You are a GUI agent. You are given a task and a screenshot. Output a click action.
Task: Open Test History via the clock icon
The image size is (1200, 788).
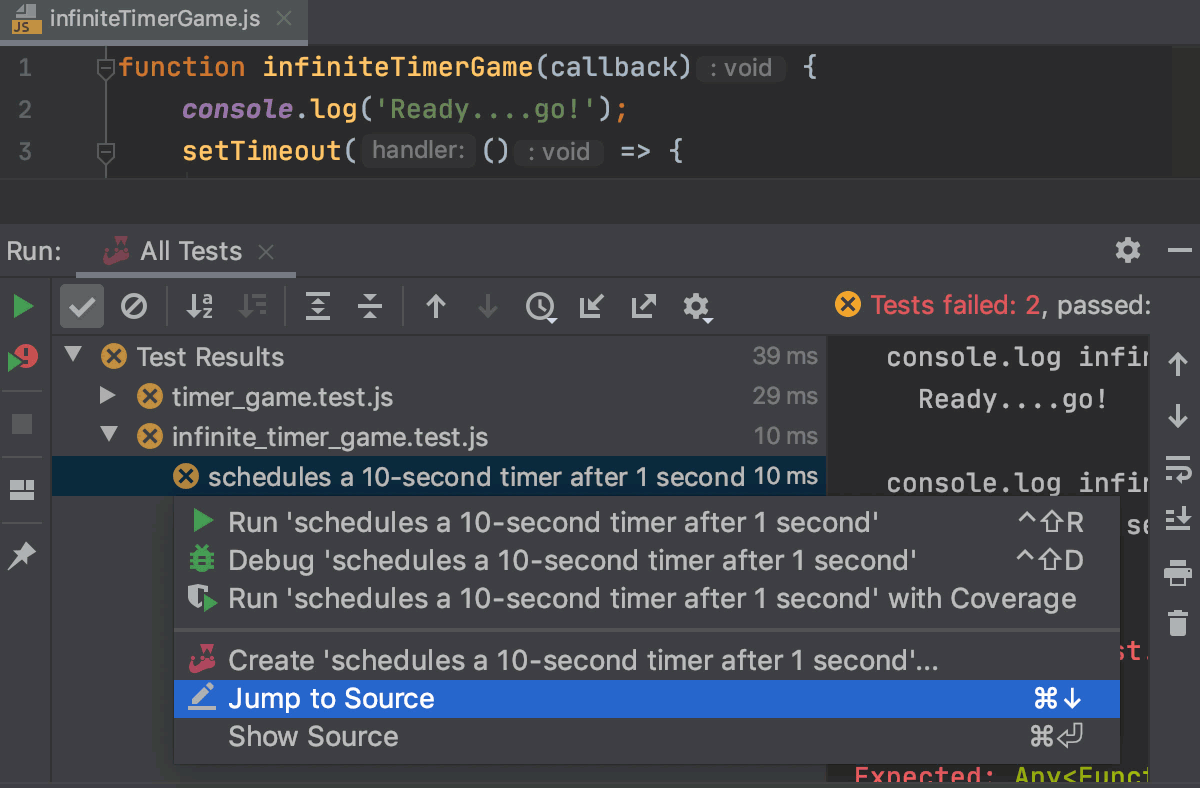[x=541, y=306]
